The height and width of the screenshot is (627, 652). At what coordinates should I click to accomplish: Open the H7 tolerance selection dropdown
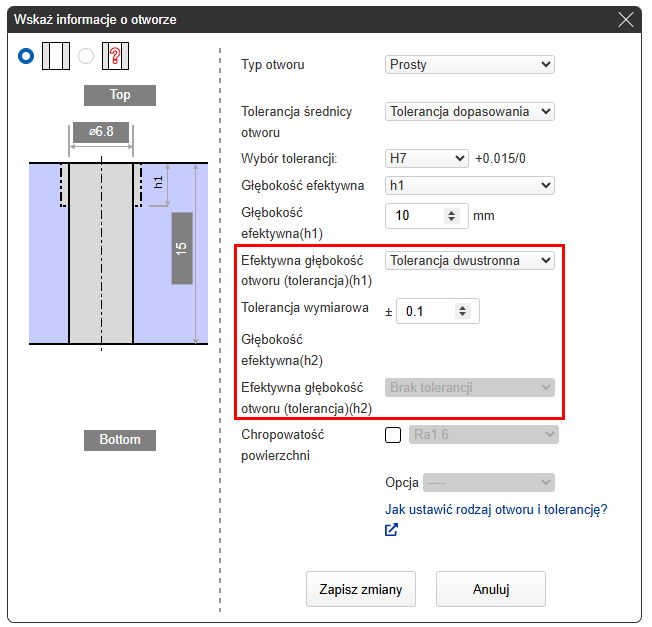(x=426, y=158)
